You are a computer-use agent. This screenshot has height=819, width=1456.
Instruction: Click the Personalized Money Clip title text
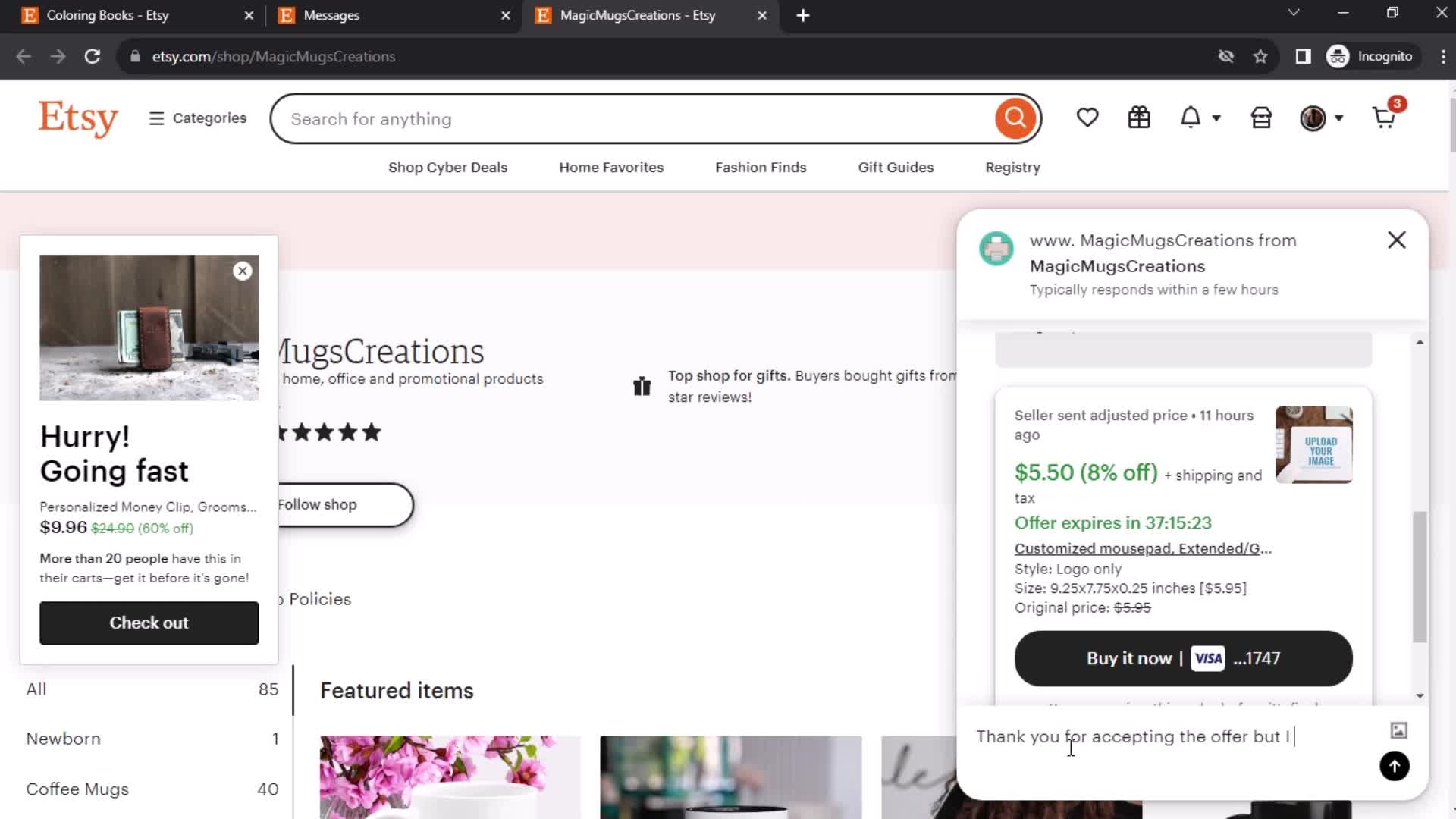148,507
